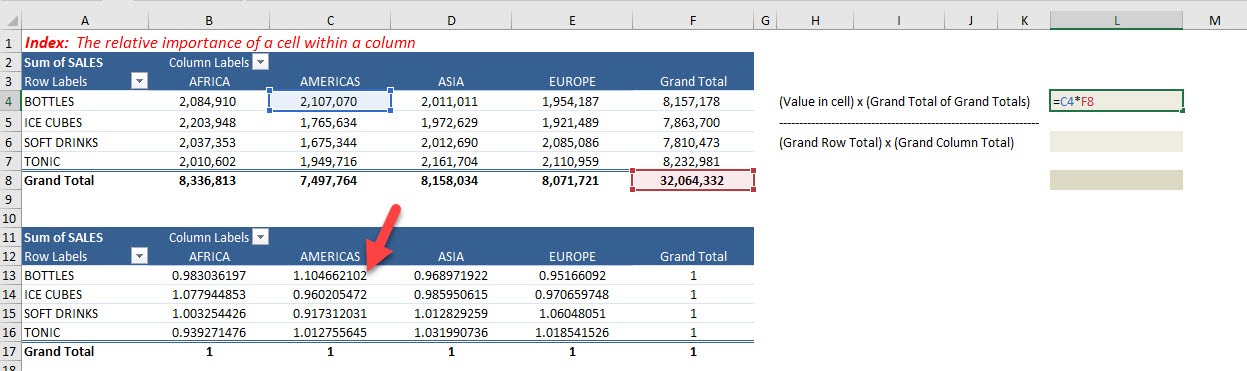Image resolution: width=1247 pixels, height=371 pixels.
Task: Select row 8 header
Action: click(10, 180)
